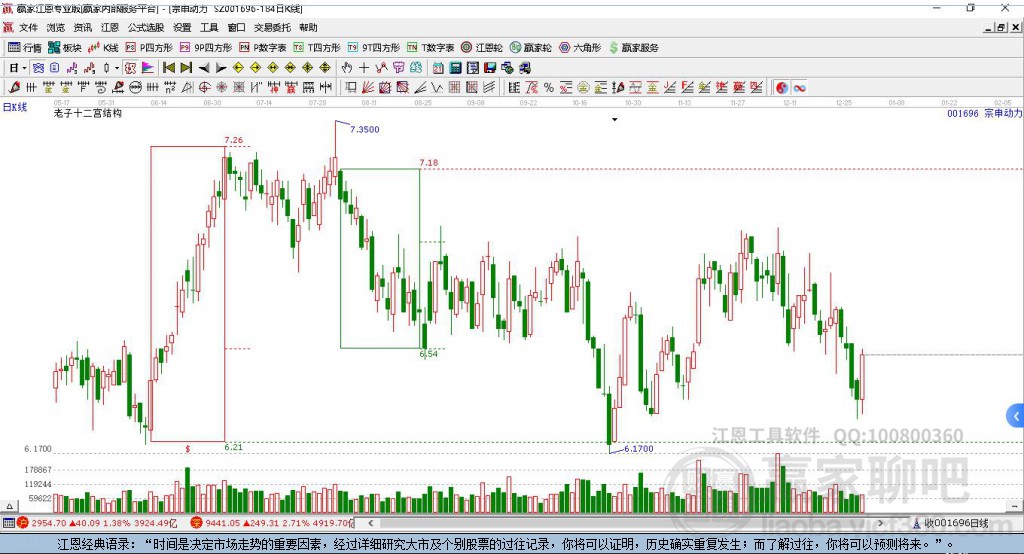Open the 帮助 menu

pos(308,27)
